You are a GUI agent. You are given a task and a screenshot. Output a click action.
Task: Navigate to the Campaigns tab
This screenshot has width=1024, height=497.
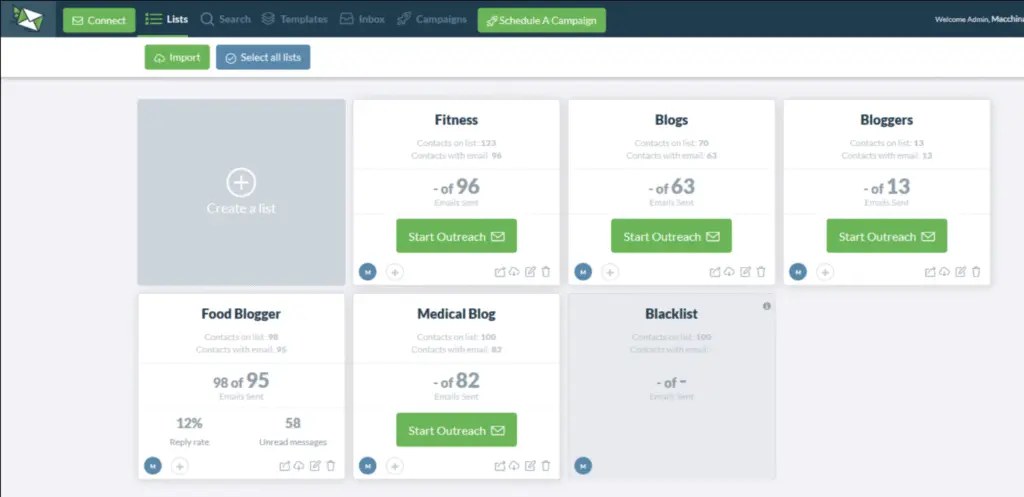pos(432,20)
